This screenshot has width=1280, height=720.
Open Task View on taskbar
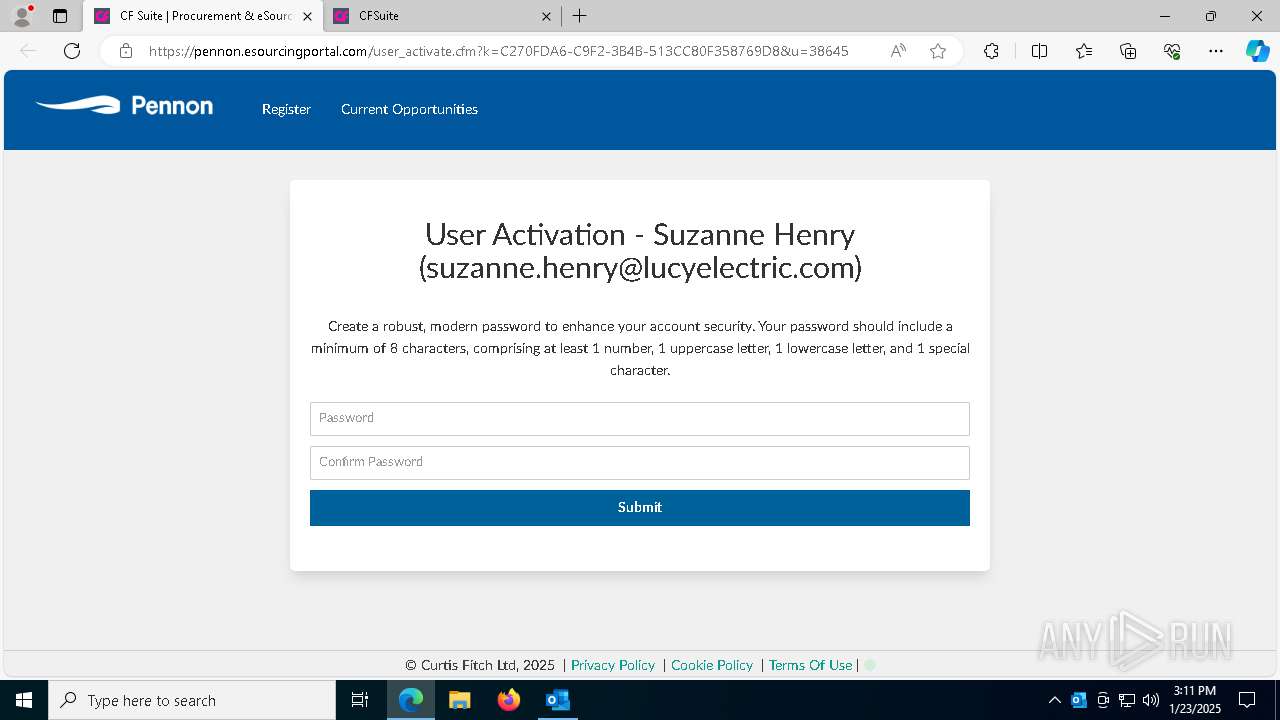(x=360, y=700)
